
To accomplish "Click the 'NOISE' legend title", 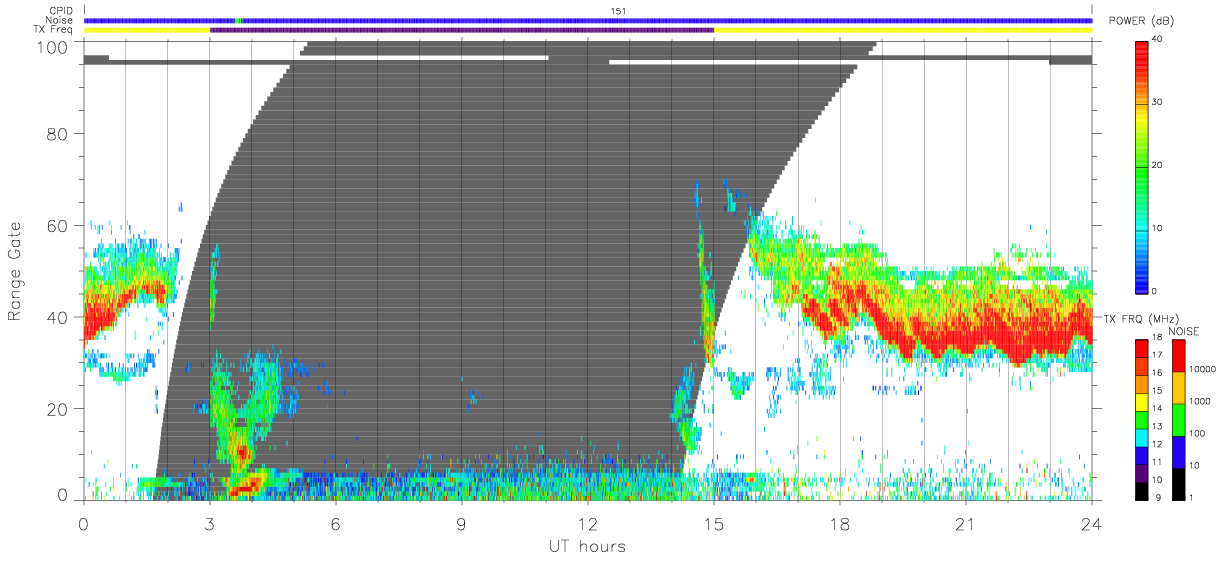I will [x=1186, y=331].
